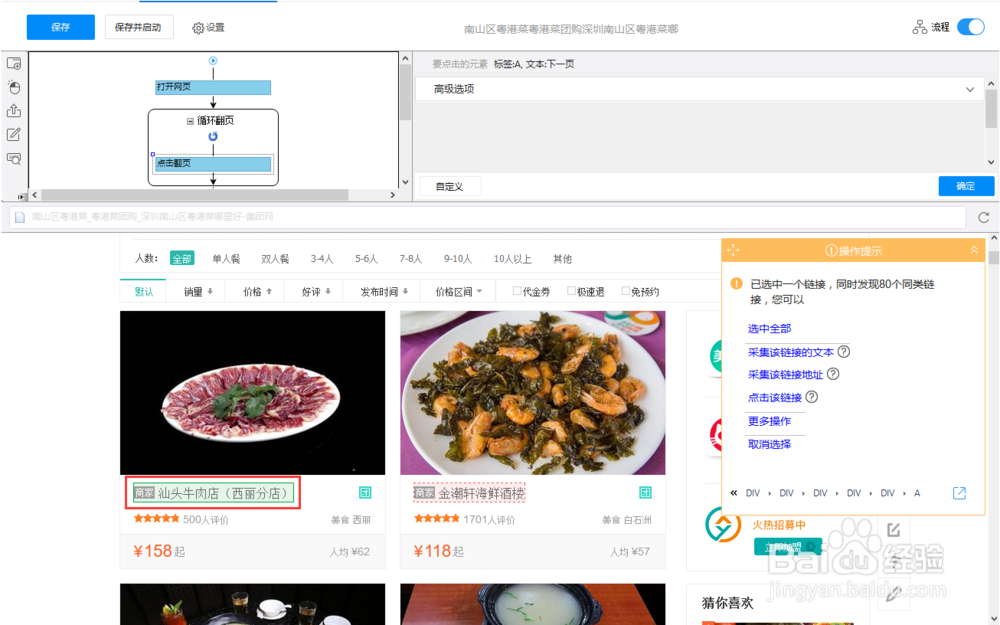
Task: Sort by 销量
Action: [198, 291]
